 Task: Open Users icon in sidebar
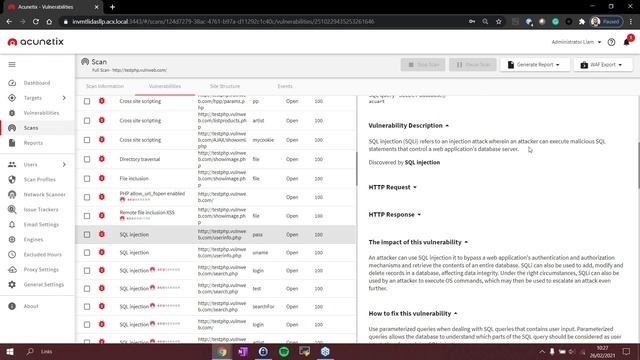coord(12,164)
